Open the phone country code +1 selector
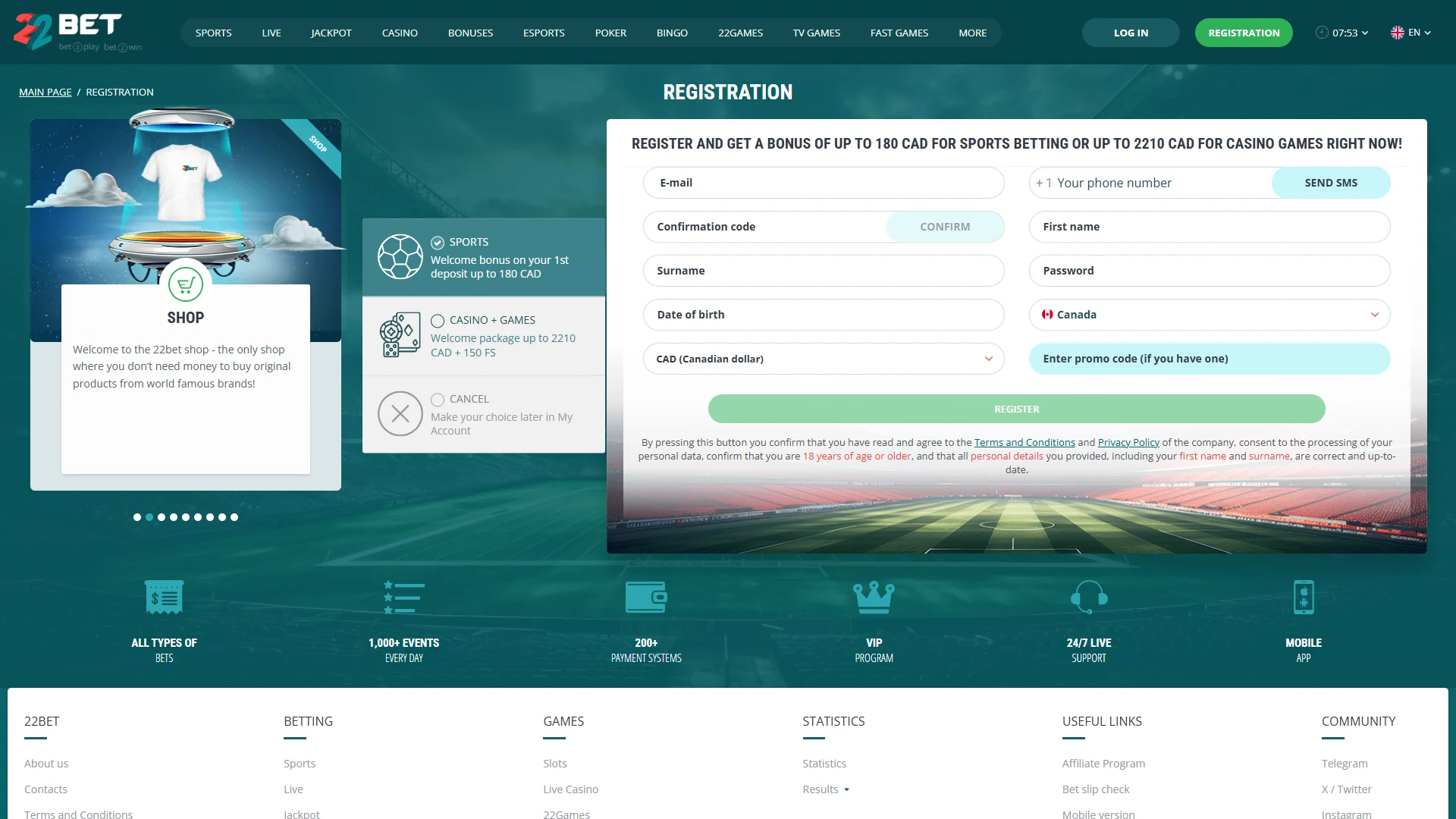Image resolution: width=1456 pixels, height=819 pixels. 1044,183
